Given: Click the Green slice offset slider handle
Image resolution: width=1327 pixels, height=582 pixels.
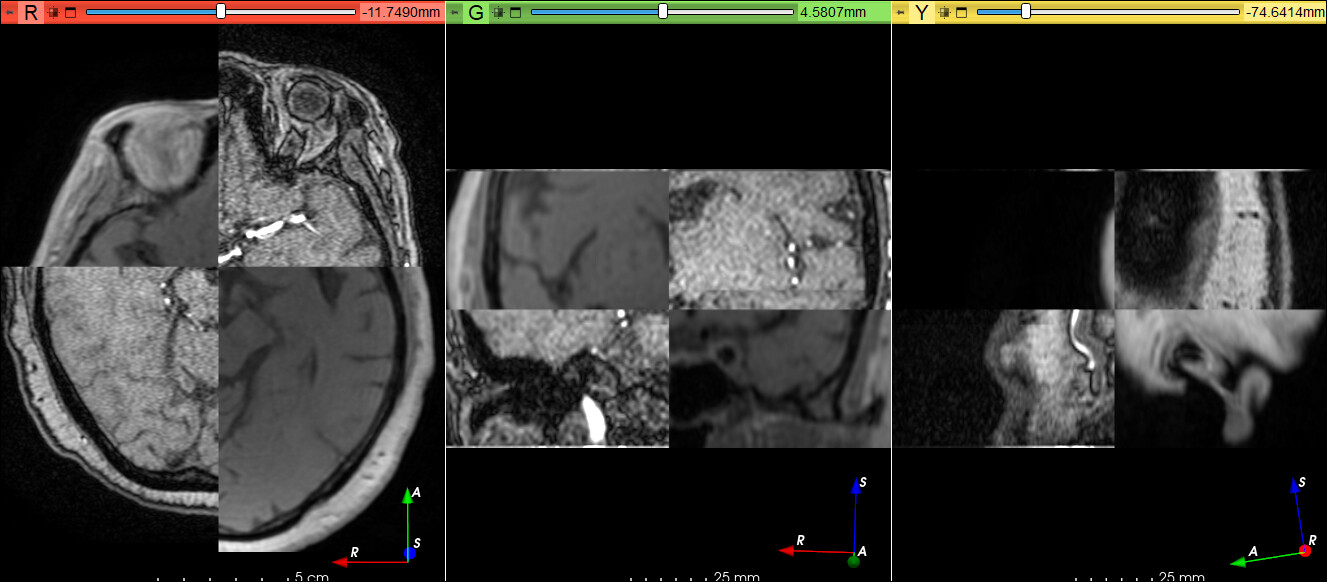Looking at the screenshot, I should [663, 12].
